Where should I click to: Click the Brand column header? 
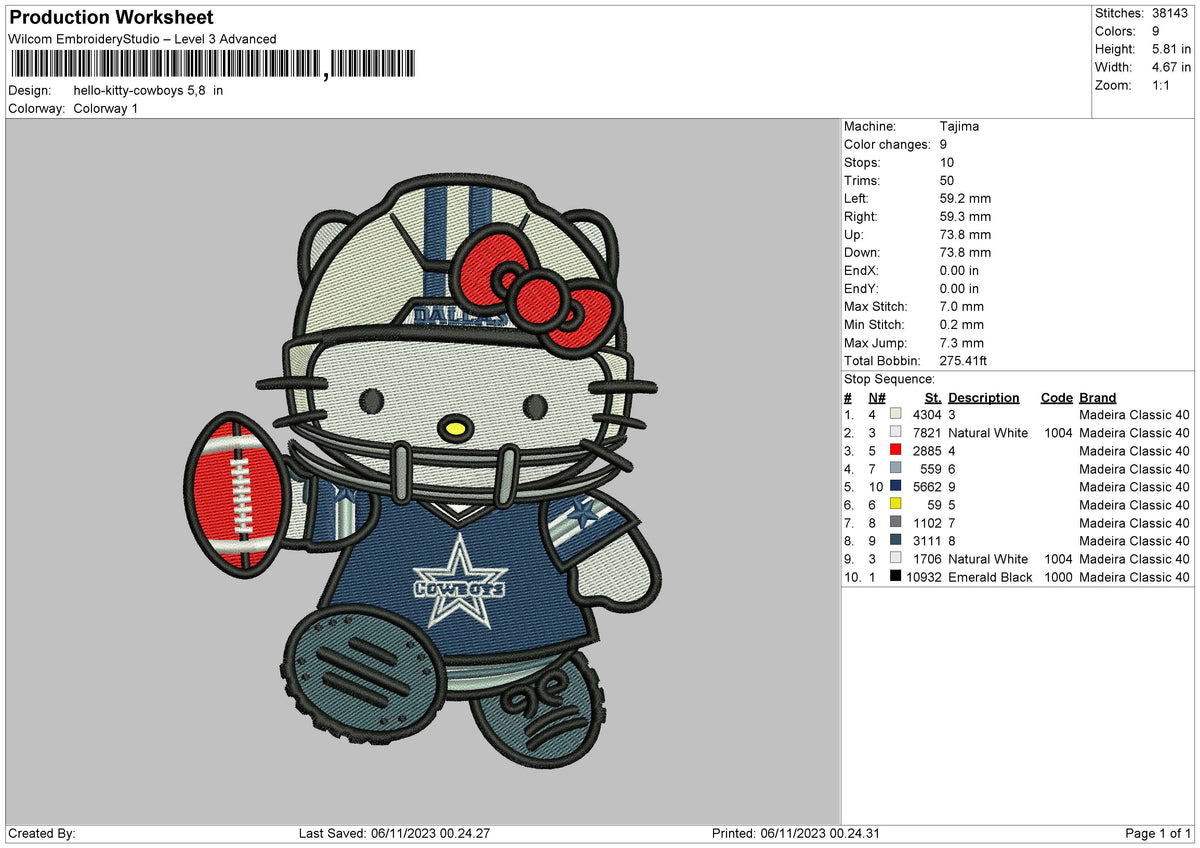click(x=1098, y=397)
